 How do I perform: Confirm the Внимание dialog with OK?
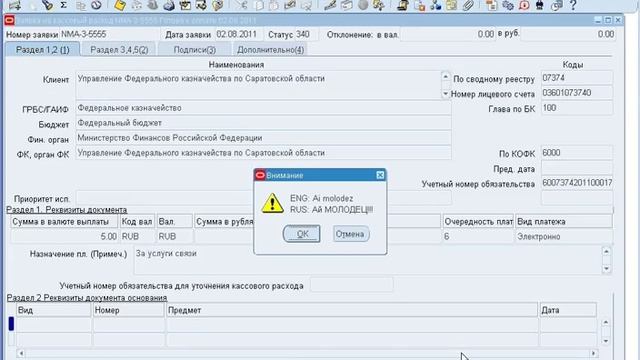(x=302, y=234)
